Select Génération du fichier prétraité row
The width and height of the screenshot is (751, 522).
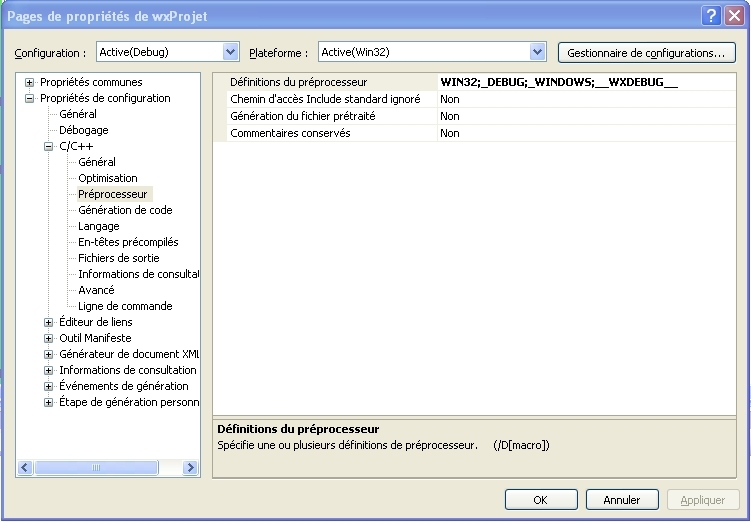pos(302,116)
